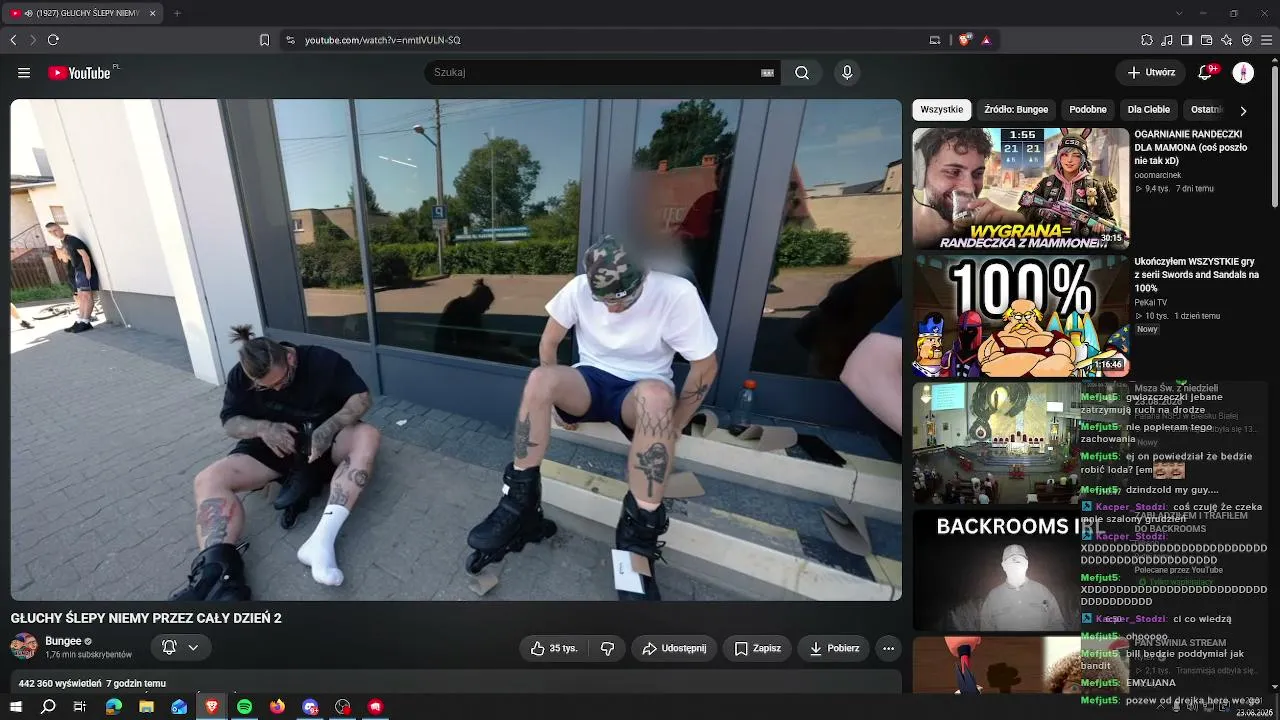Viewport: 1280px width, 720px height.
Task: Open Brave main menu hamburger icon
Action: click(x=1267, y=40)
